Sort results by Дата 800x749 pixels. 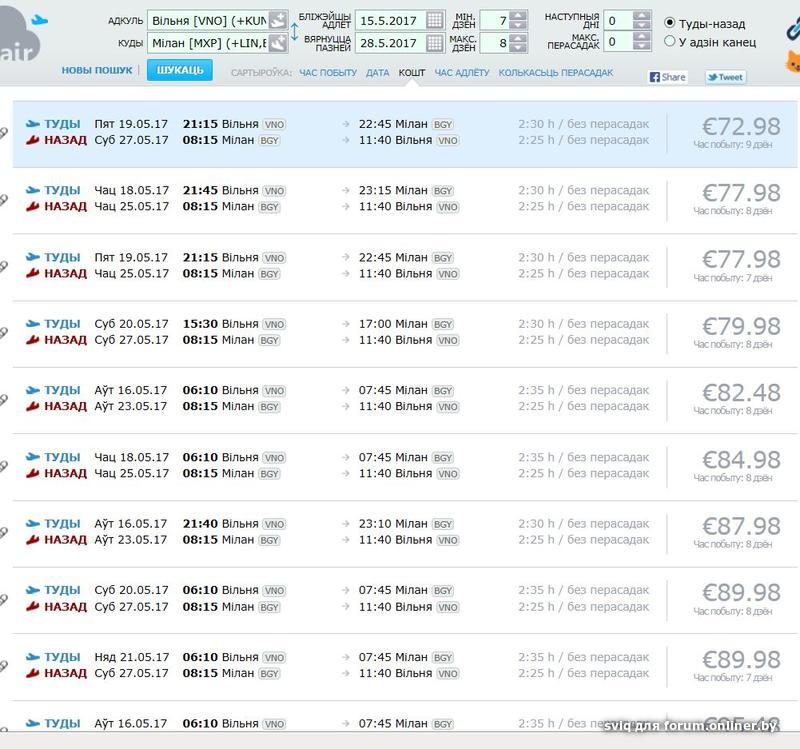378,73
